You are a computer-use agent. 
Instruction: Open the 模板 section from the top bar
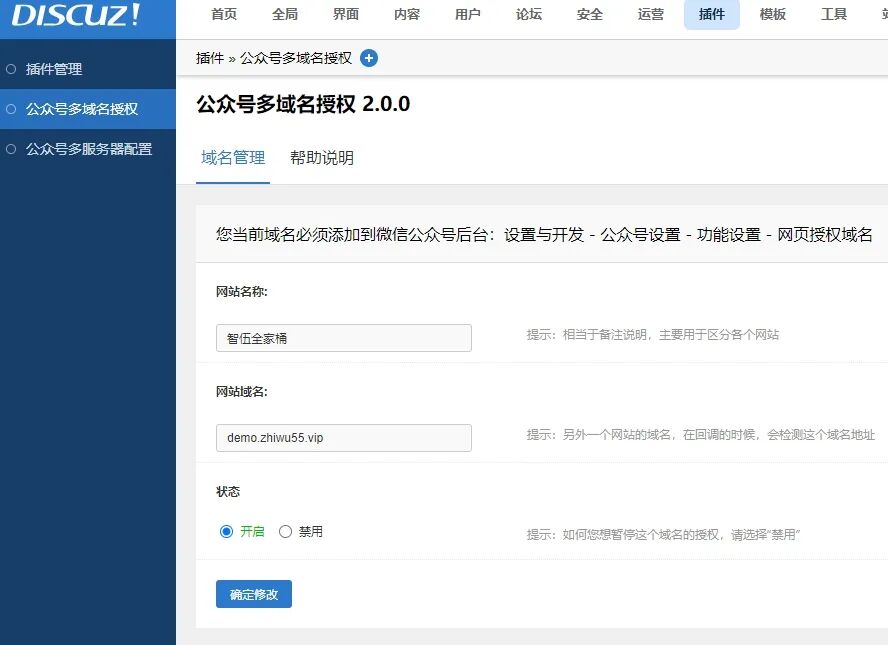tap(772, 16)
